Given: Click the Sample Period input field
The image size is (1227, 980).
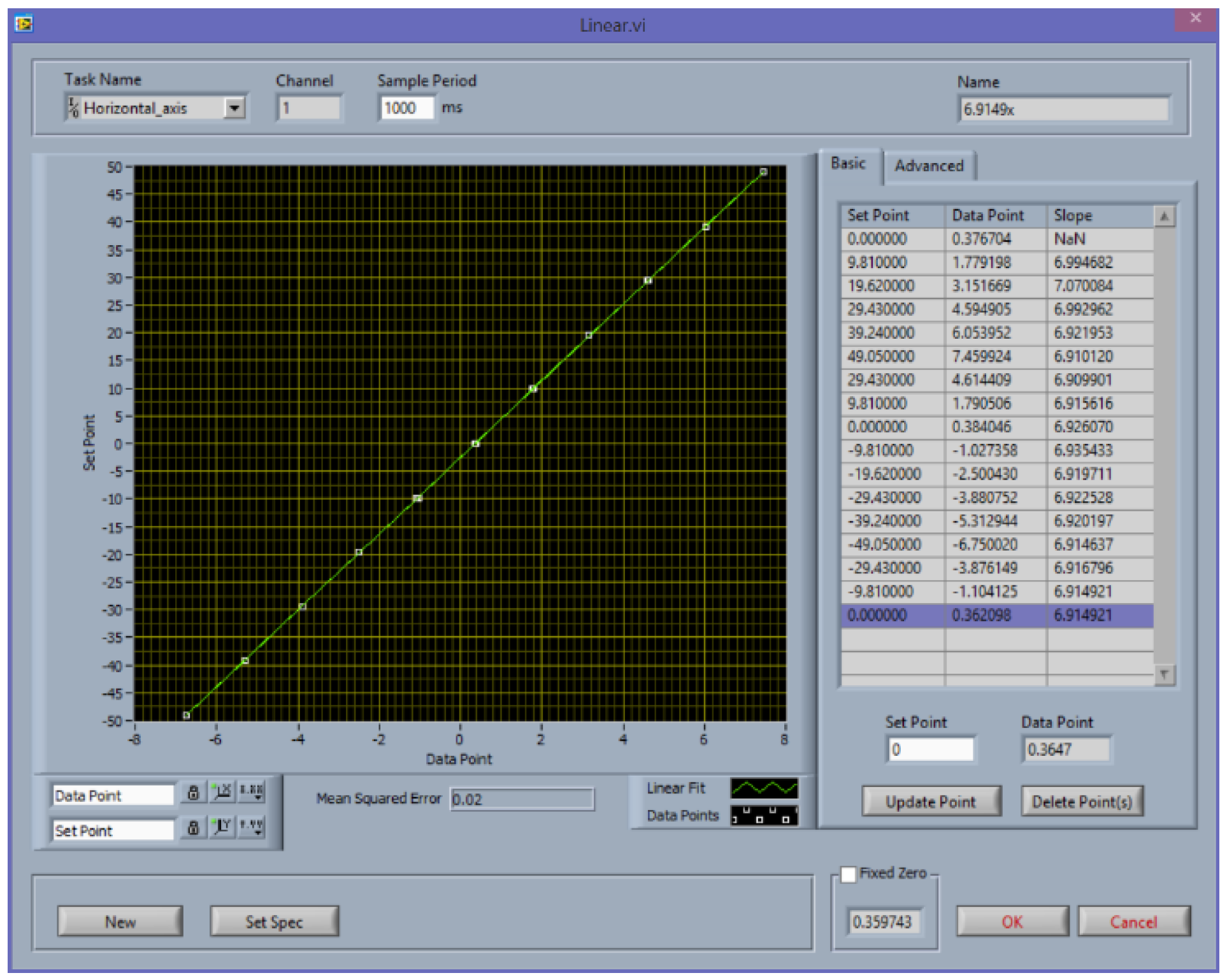Looking at the screenshot, I should (x=406, y=108).
